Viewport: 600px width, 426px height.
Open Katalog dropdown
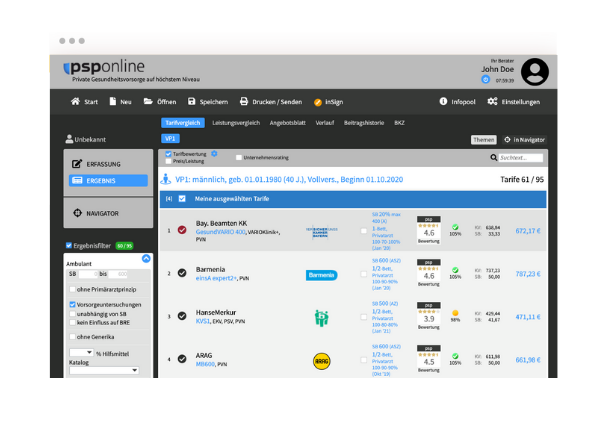coord(104,370)
